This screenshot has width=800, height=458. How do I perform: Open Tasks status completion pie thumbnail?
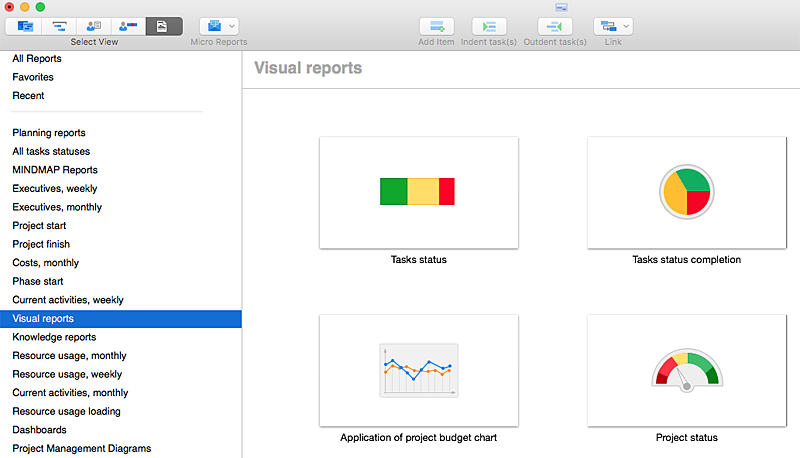(x=687, y=193)
